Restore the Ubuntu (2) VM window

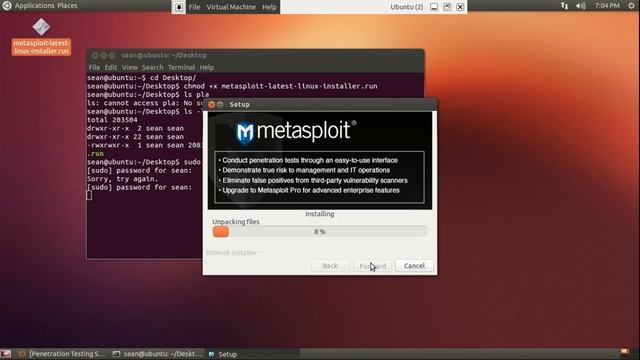[x=447, y=7]
